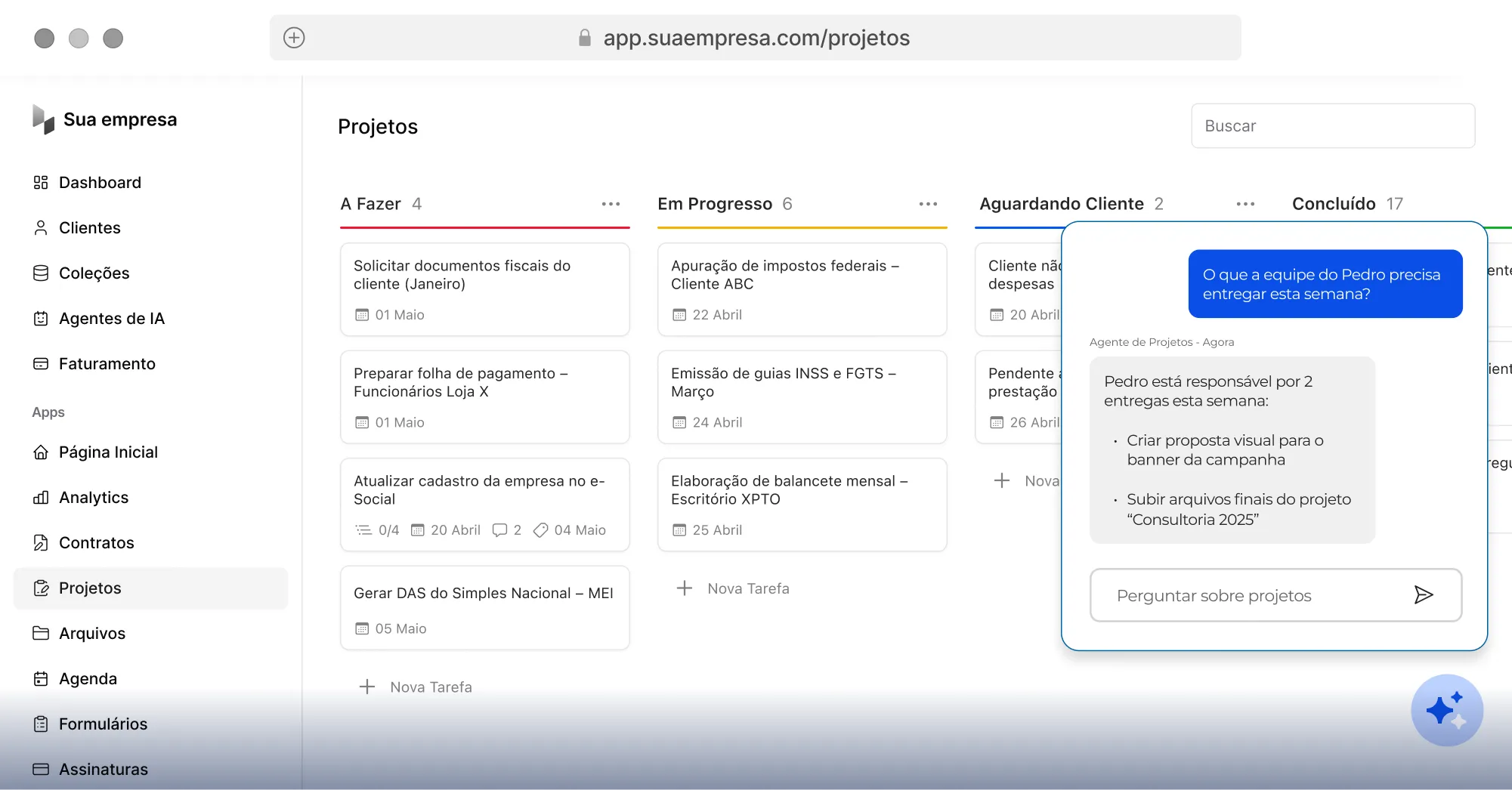Go to Dashboard in the sidebar
The image size is (1512, 790).
pos(100,183)
